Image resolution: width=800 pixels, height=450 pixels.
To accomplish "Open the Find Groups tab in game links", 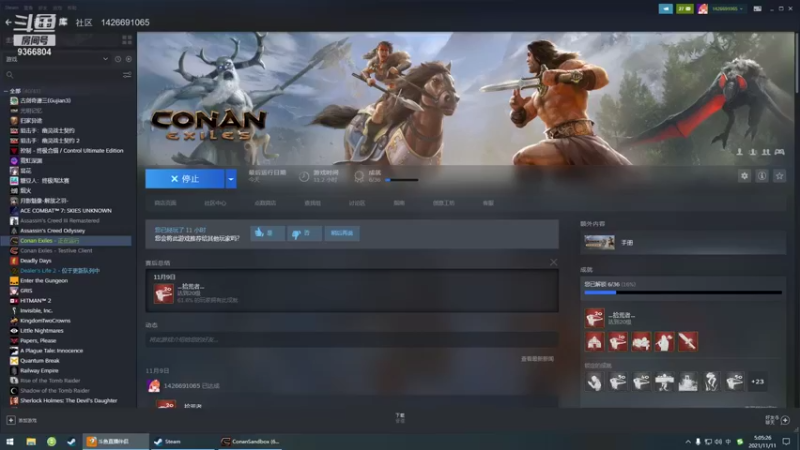I will point(312,203).
